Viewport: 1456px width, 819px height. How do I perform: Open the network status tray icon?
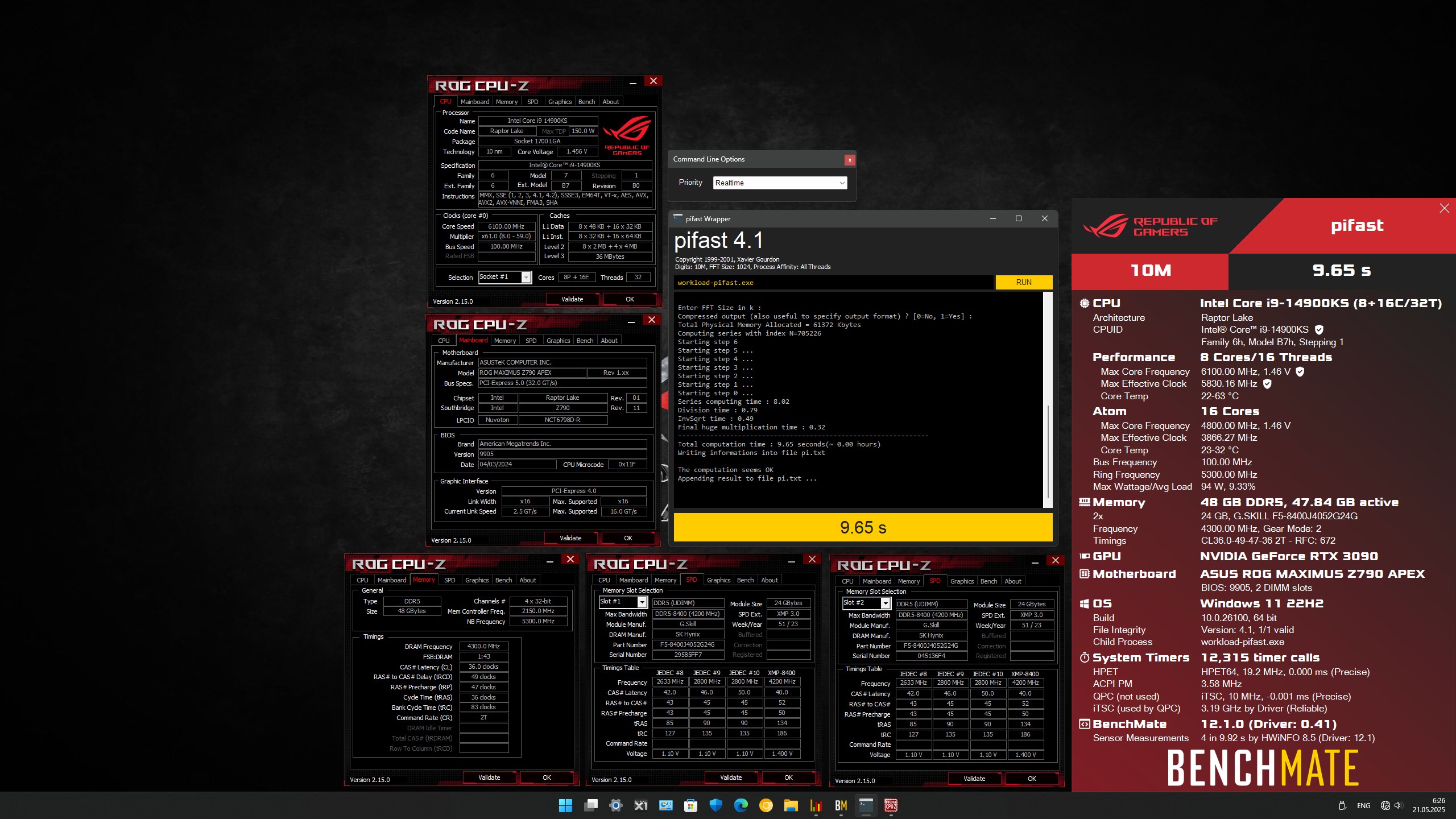[1385, 805]
